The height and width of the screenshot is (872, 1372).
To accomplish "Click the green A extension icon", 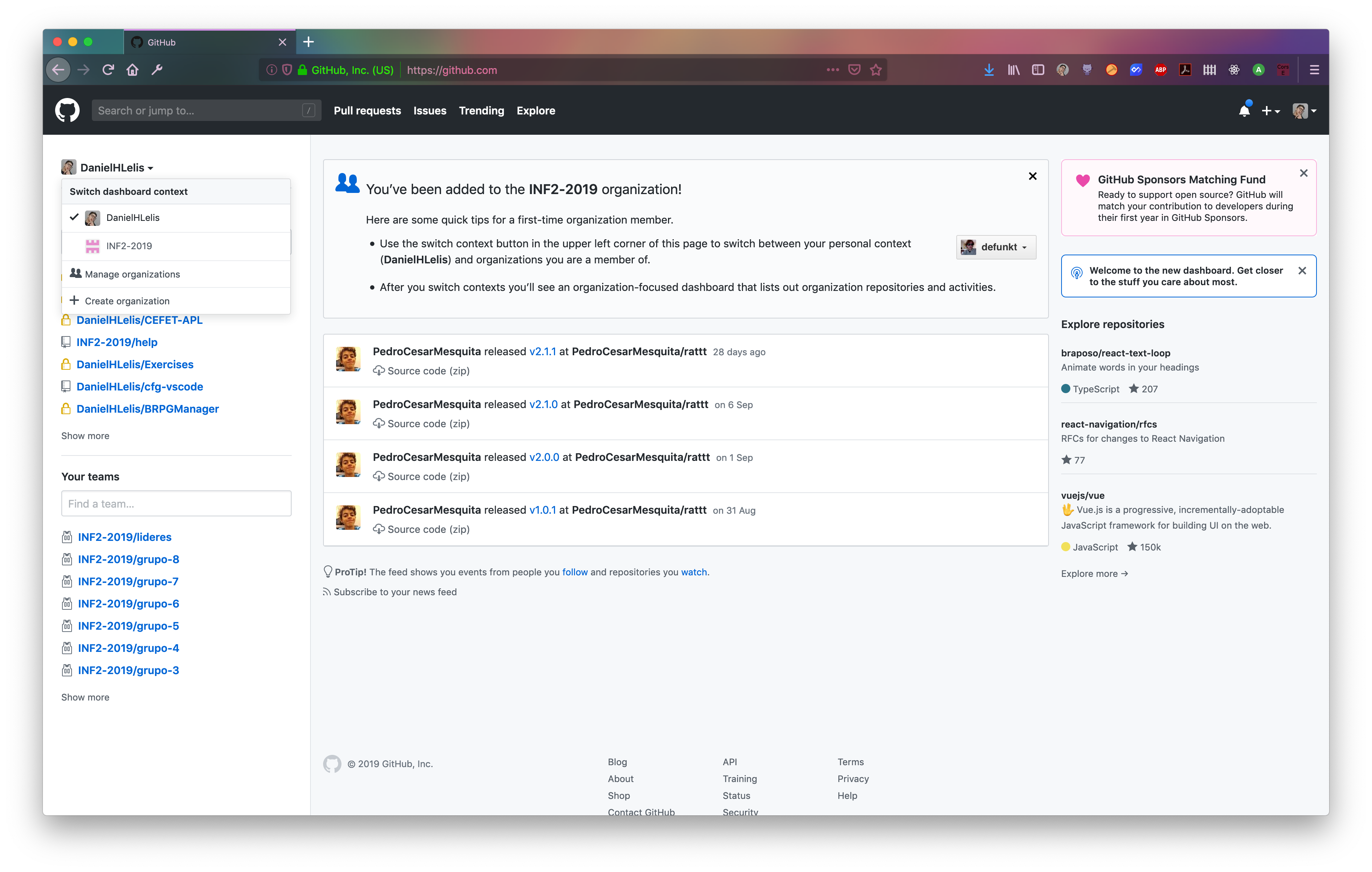I will pos(1259,70).
